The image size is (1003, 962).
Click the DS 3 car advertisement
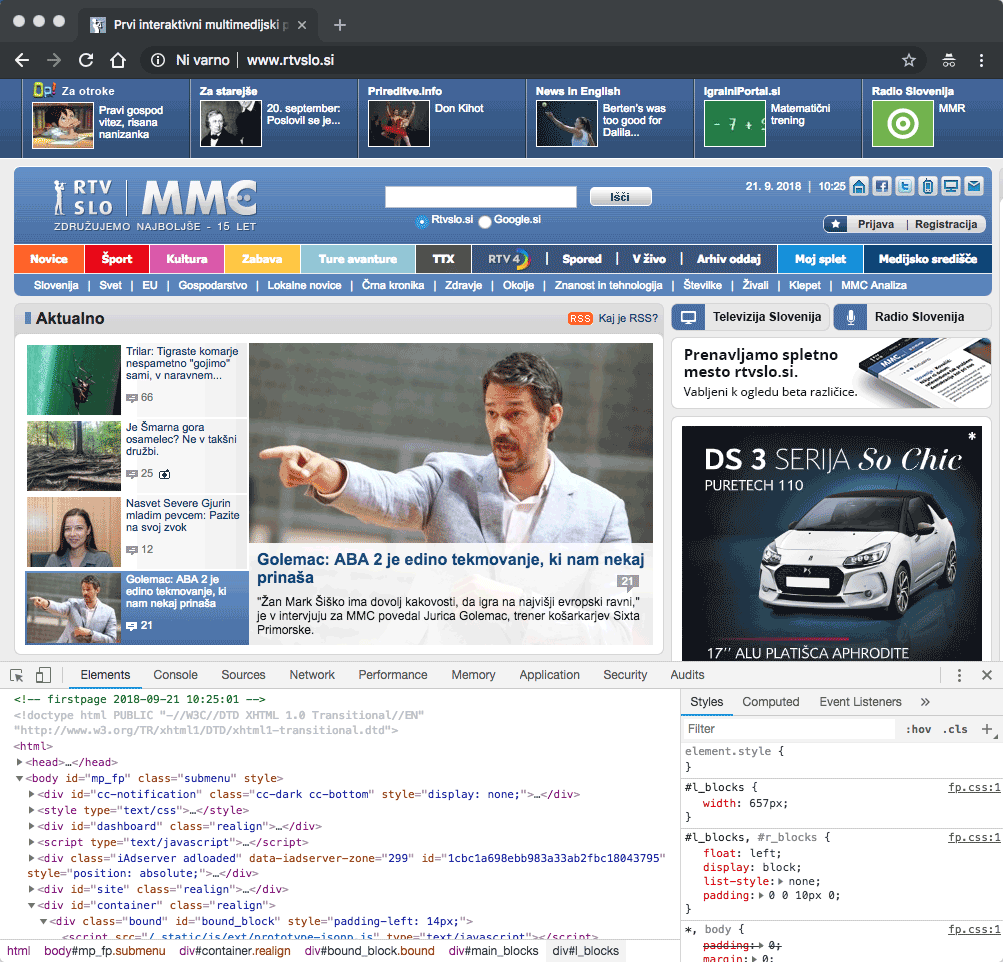pyautogui.click(x=832, y=544)
